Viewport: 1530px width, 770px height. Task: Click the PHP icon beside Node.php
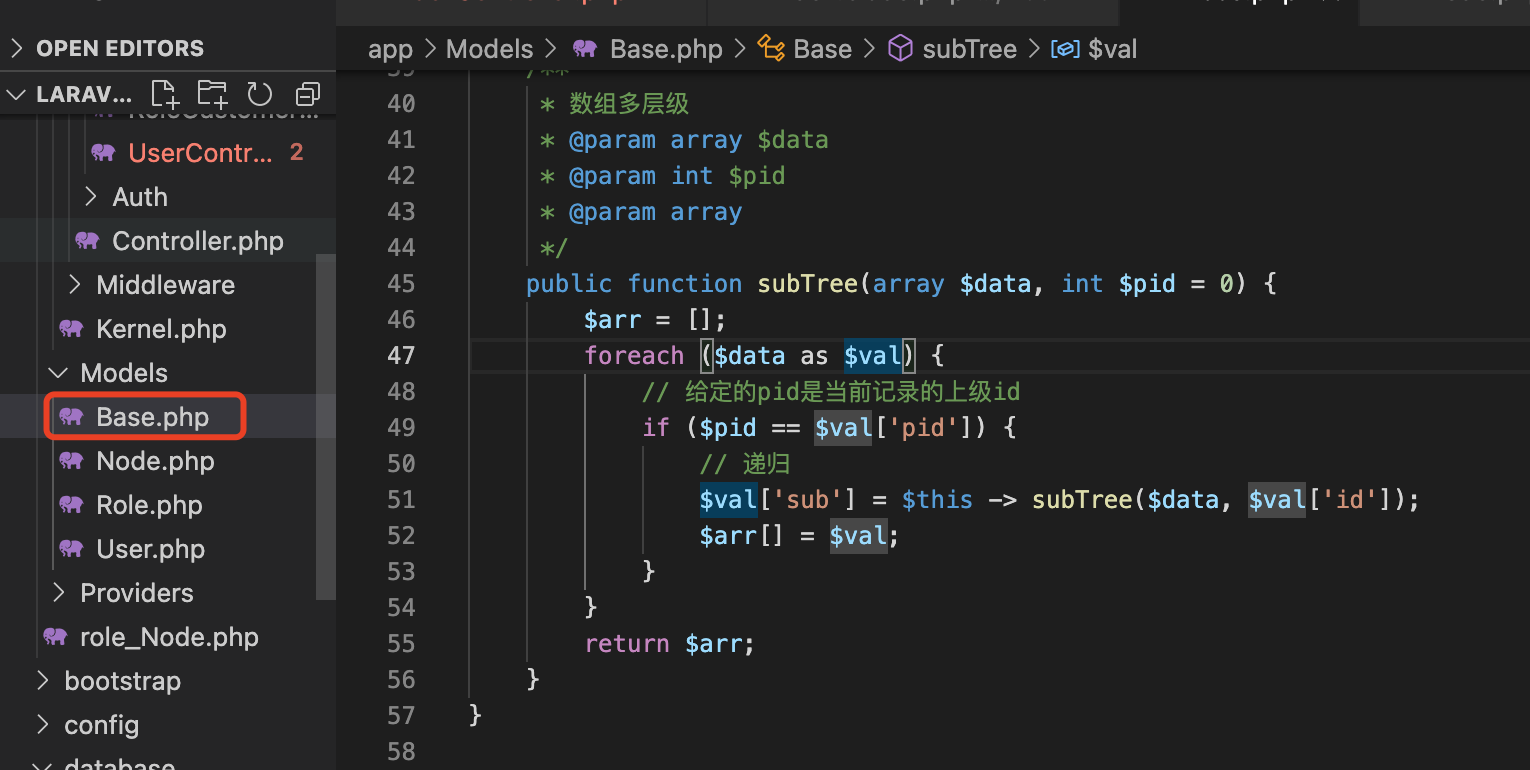[x=71, y=461]
